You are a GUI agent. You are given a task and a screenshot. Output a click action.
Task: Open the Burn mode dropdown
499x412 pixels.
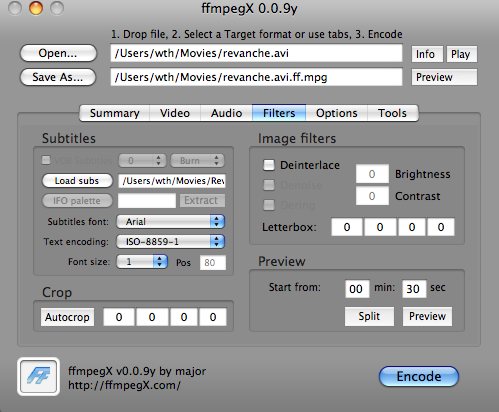point(197,161)
